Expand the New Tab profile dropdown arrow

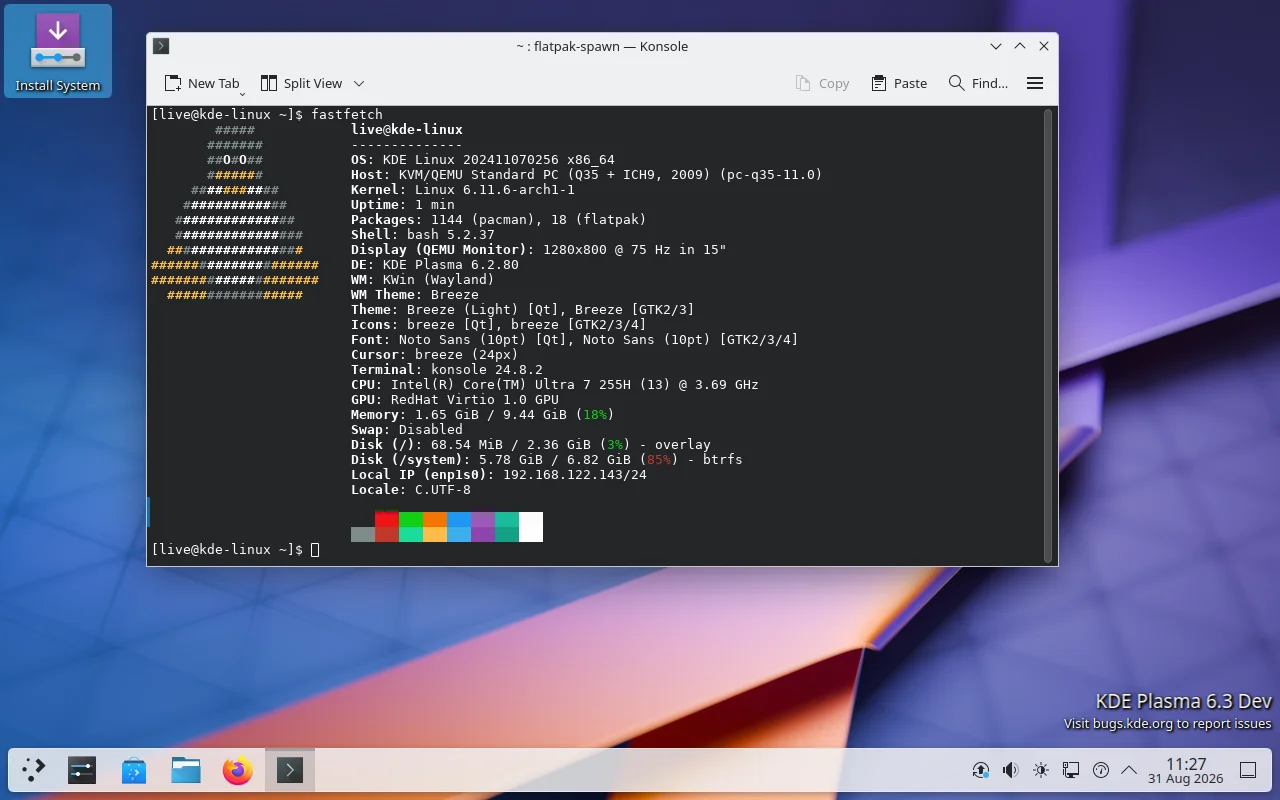point(242,93)
